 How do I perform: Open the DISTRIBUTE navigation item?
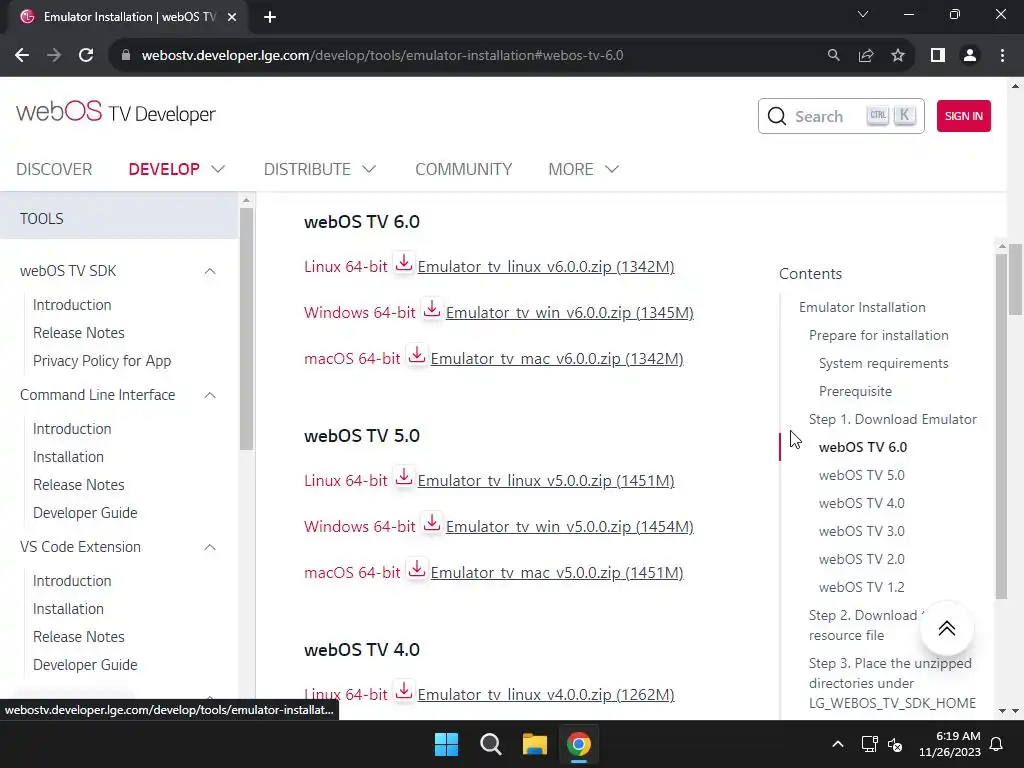click(x=308, y=169)
